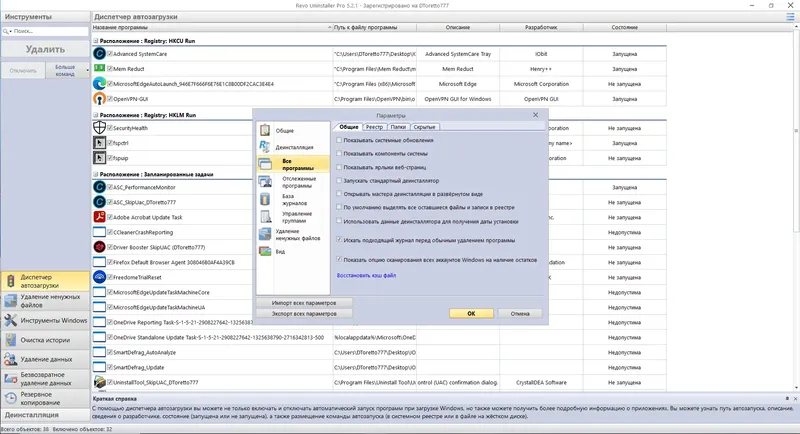Open Деинсталляция section in sidebar
This screenshot has height=434, width=800.
click(x=45, y=415)
